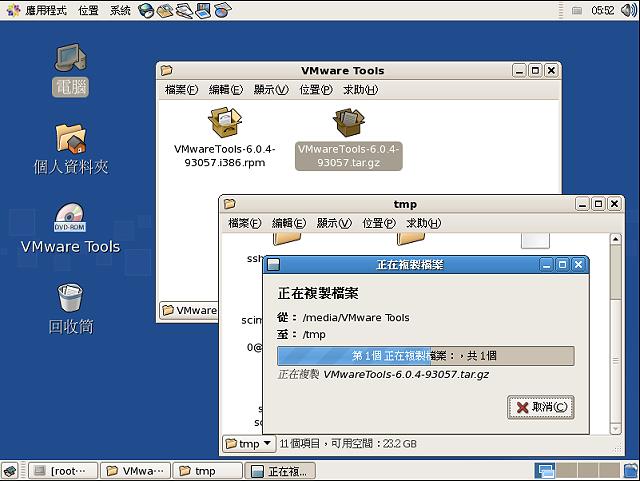
Task: Close the VMware Tools window
Action: [551, 70]
